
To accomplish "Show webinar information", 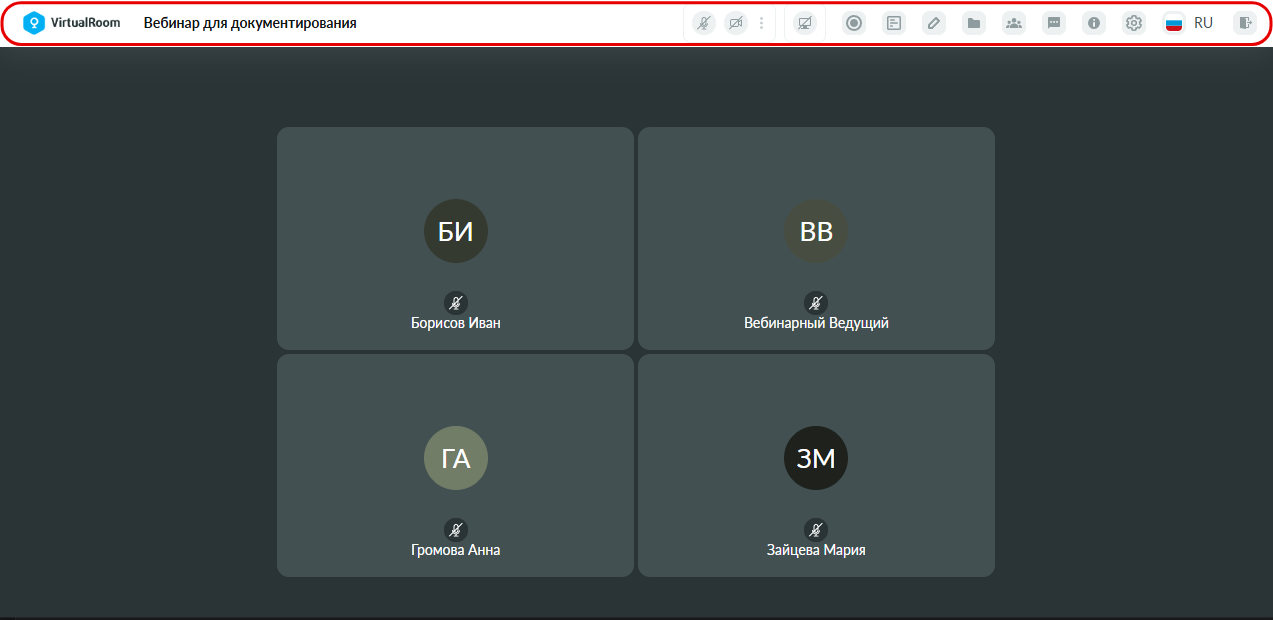I will point(1094,23).
